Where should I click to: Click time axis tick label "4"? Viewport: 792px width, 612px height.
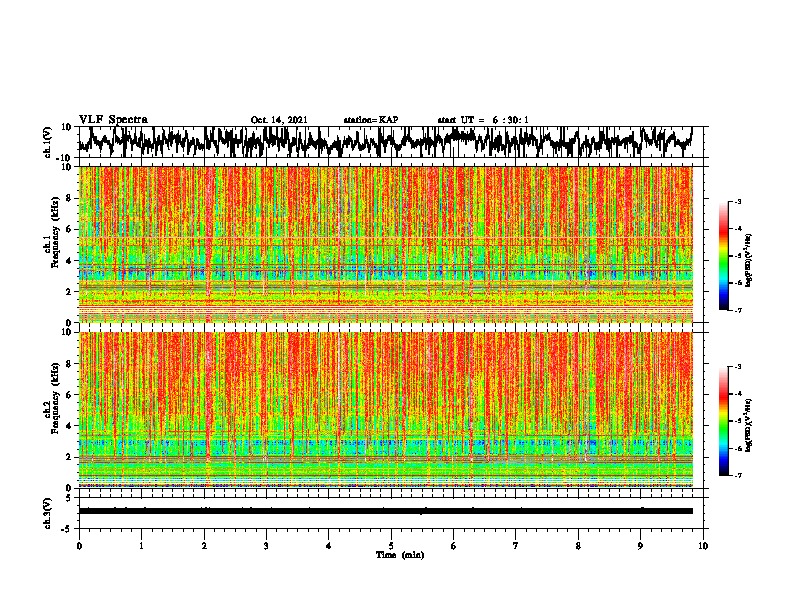[328, 546]
